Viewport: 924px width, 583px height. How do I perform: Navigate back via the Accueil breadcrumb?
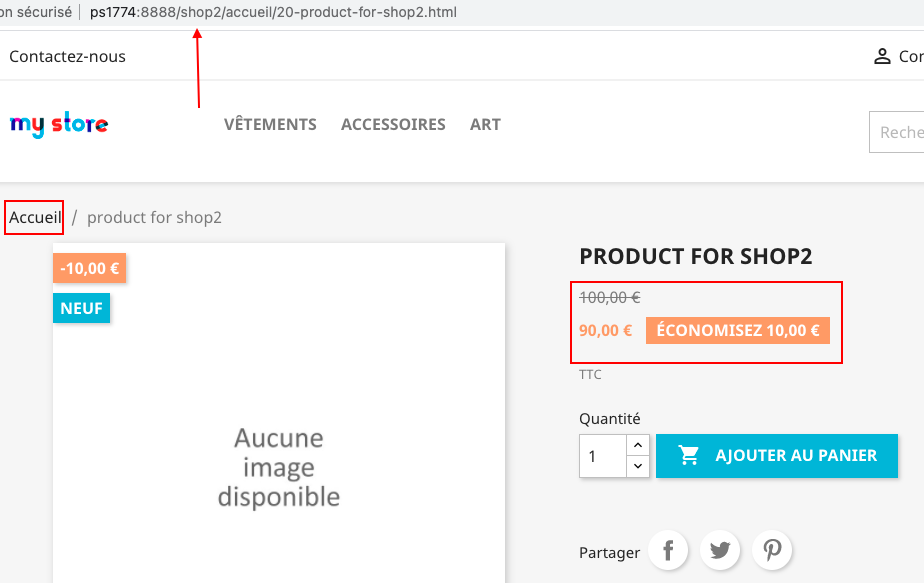click(33, 217)
